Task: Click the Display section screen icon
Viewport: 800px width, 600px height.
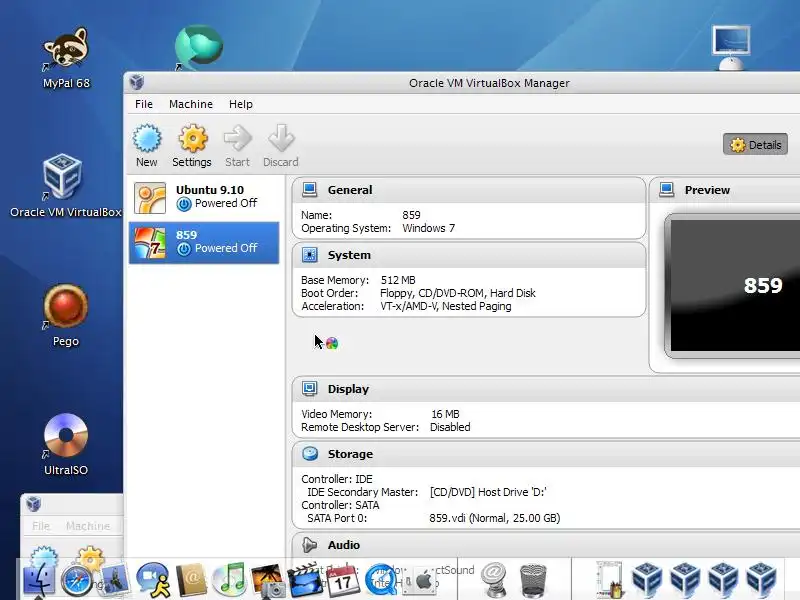Action: coord(310,389)
